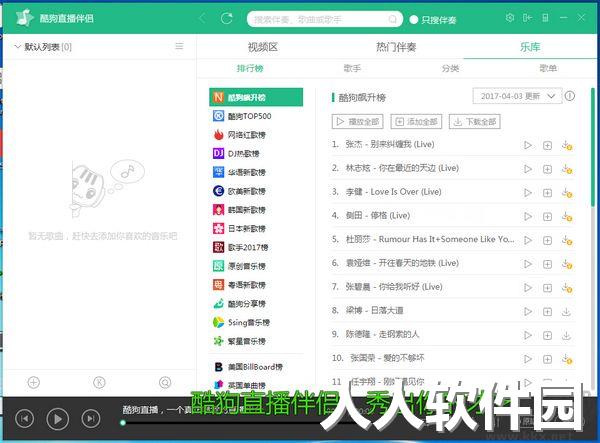Download song 6 开往春天的地铁
The height and width of the screenshot is (443, 600).
567,264
